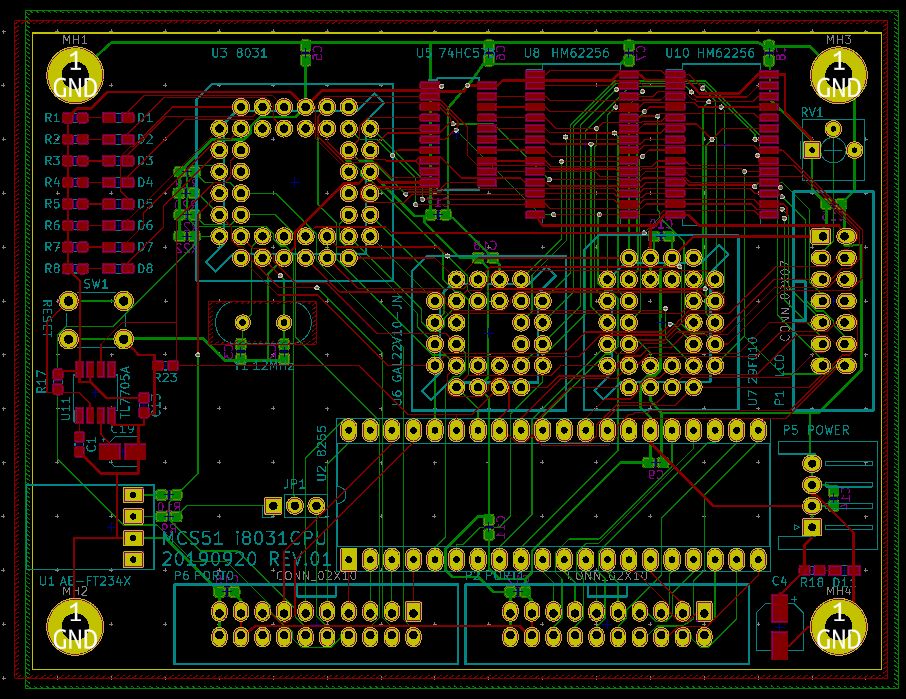The height and width of the screenshot is (699, 906).
Task: Select the MH3 GND mounting hole
Action: coord(838,76)
